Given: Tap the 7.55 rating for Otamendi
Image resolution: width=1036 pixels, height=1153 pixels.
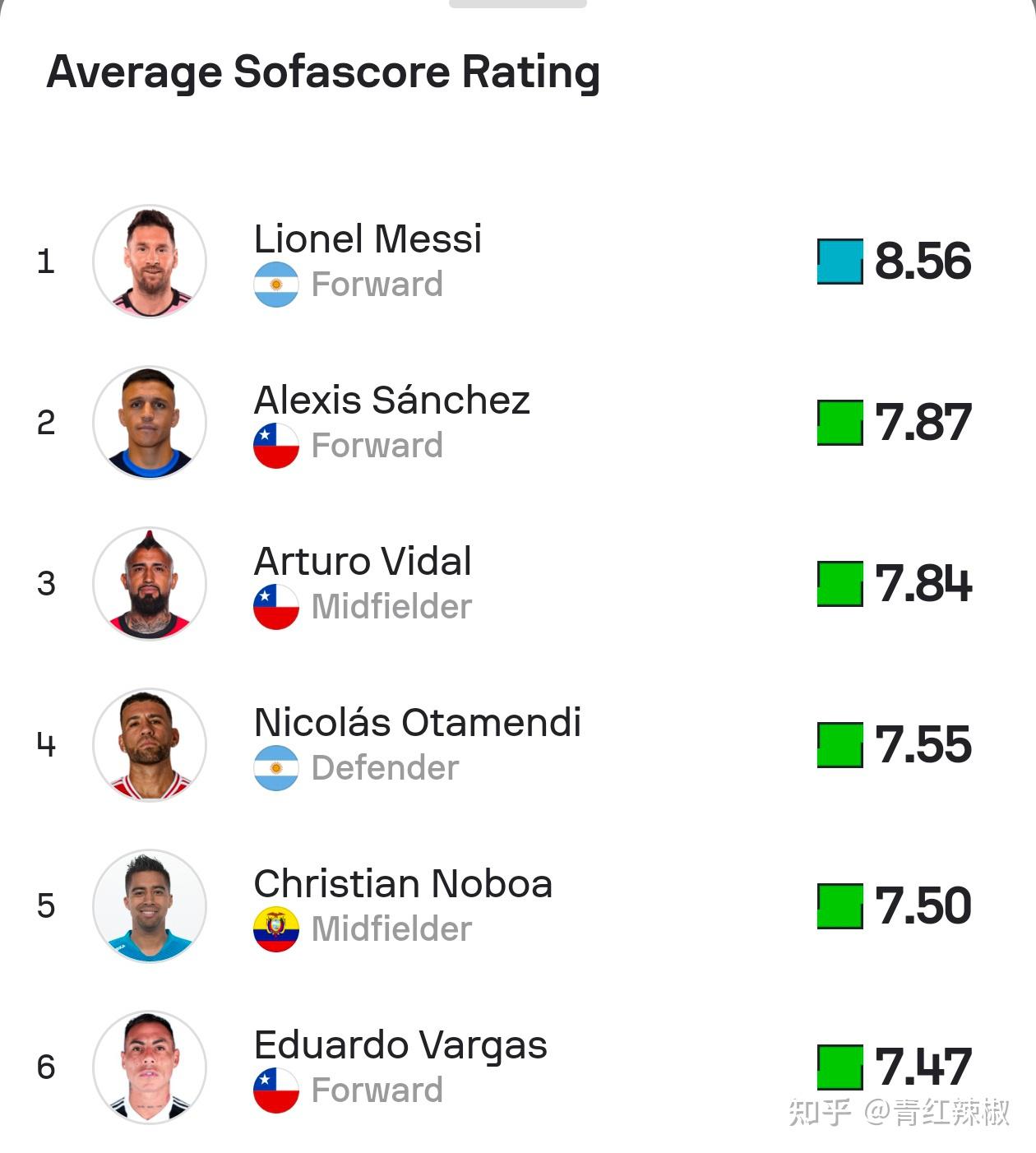Looking at the screenshot, I should coord(923,745).
